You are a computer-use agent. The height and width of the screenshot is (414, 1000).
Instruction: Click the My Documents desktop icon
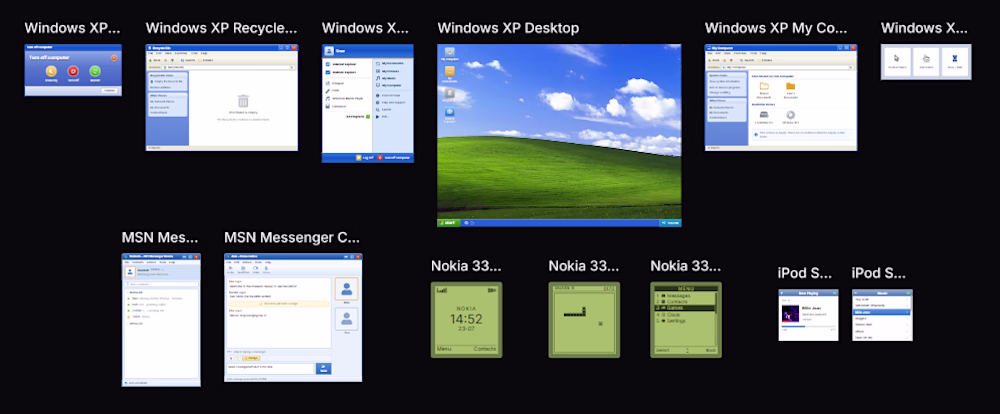[x=450, y=73]
